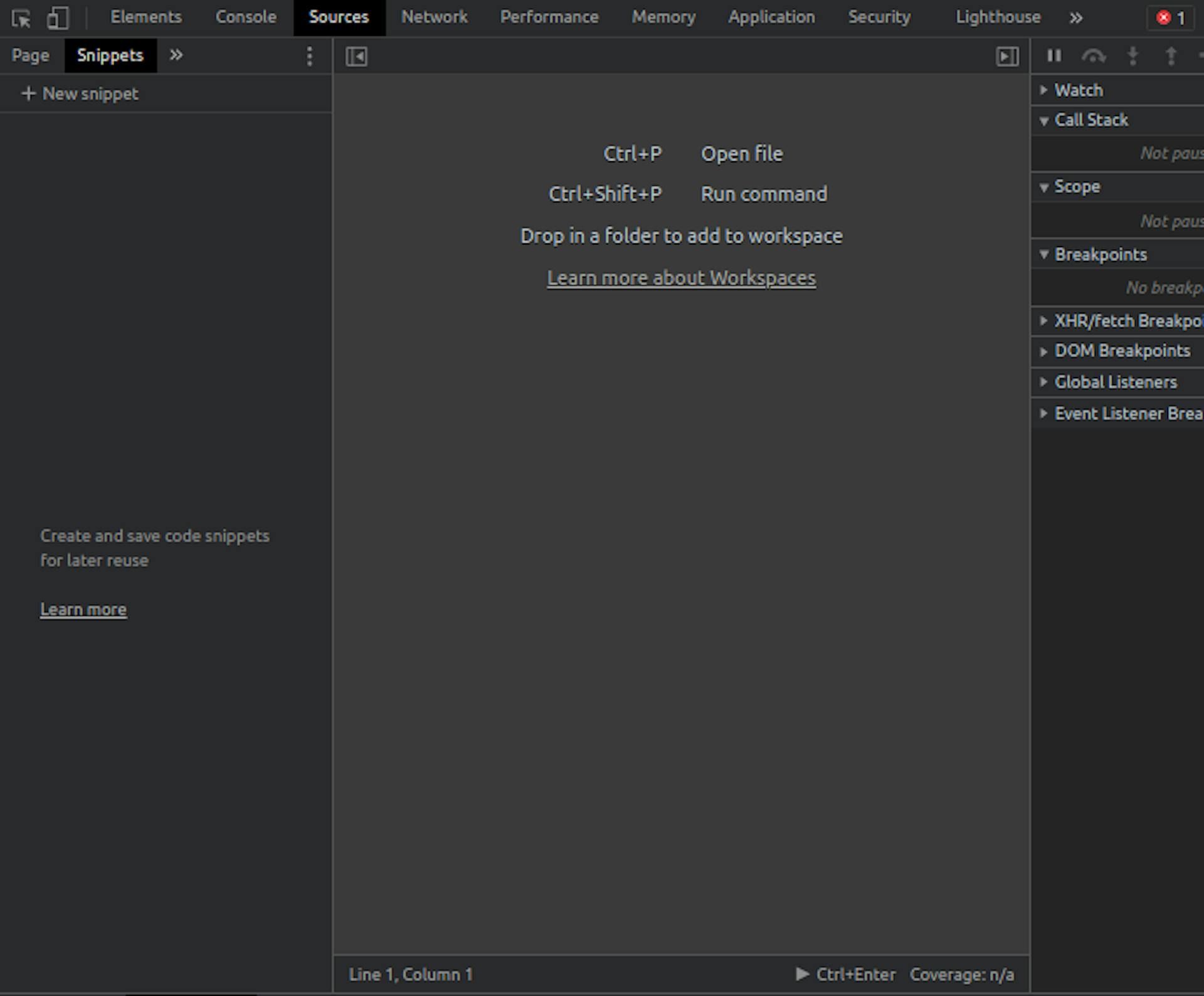Click the Ctrl+Shift+P Run command hint

[688, 194]
